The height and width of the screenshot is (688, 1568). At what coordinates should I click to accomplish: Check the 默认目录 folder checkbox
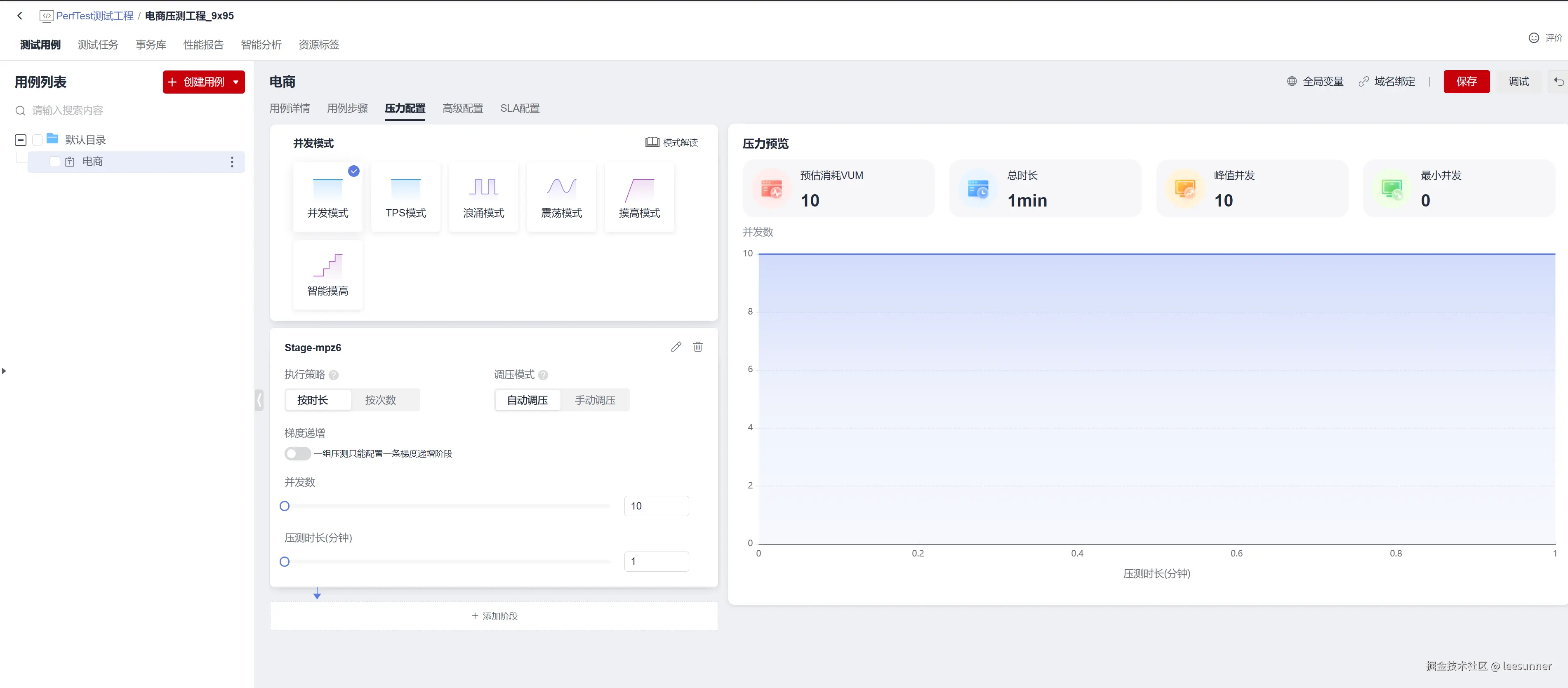coord(37,140)
